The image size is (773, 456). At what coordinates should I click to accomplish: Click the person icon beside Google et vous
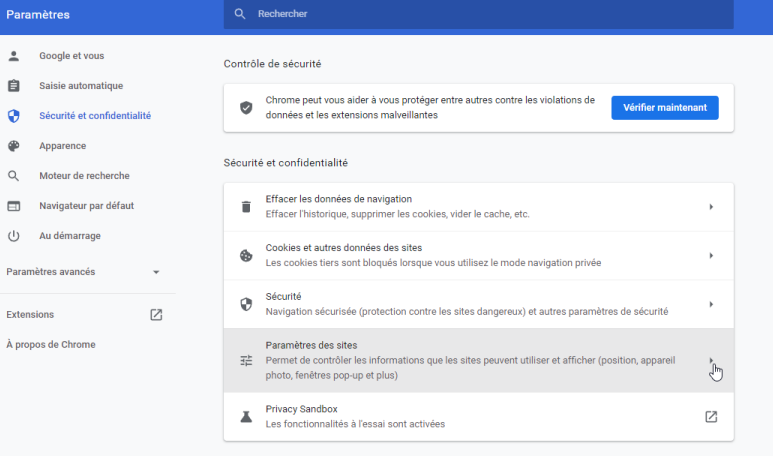point(14,56)
